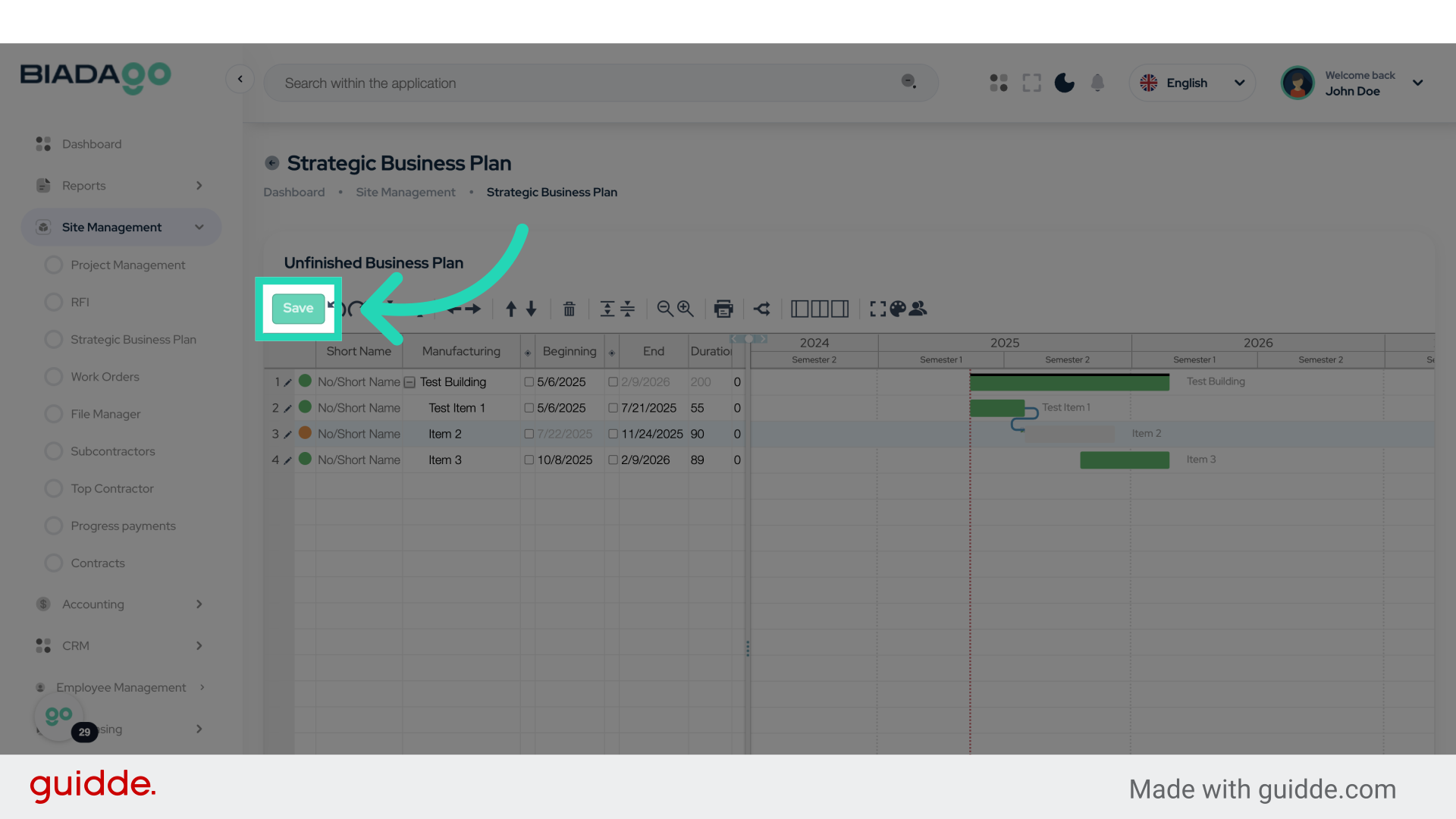
Task: Move task up with up arrow
Action: (511, 309)
